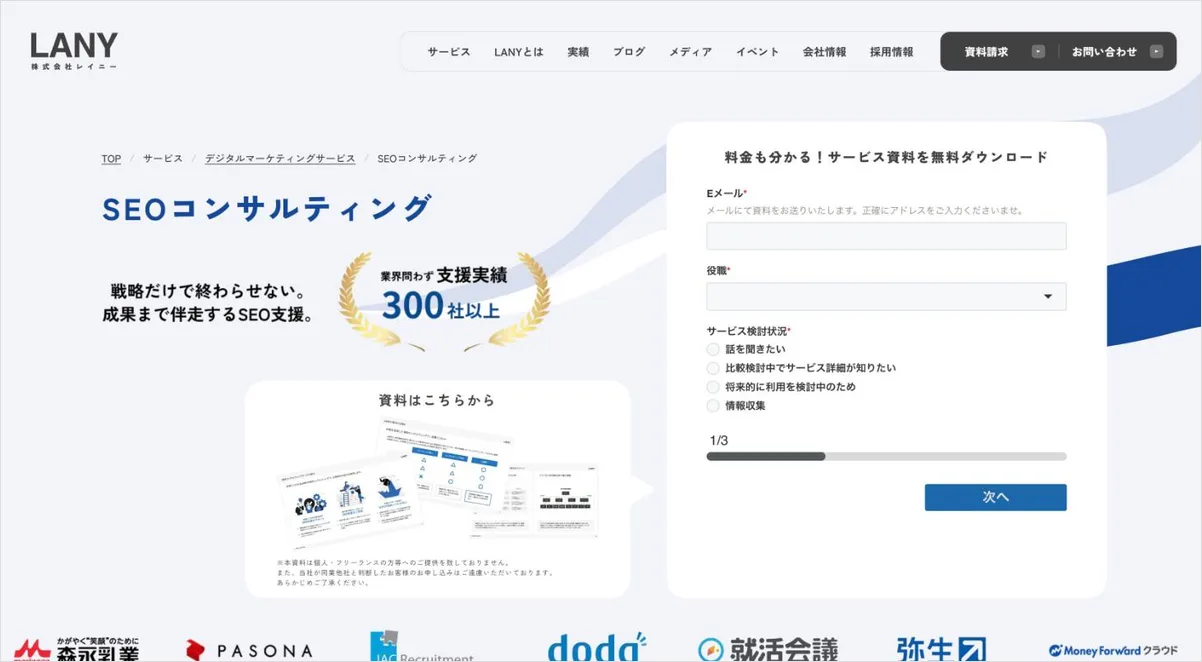Focus the Eメール input field
Viewport: 1202px width, 662px height.
point(886,236)
